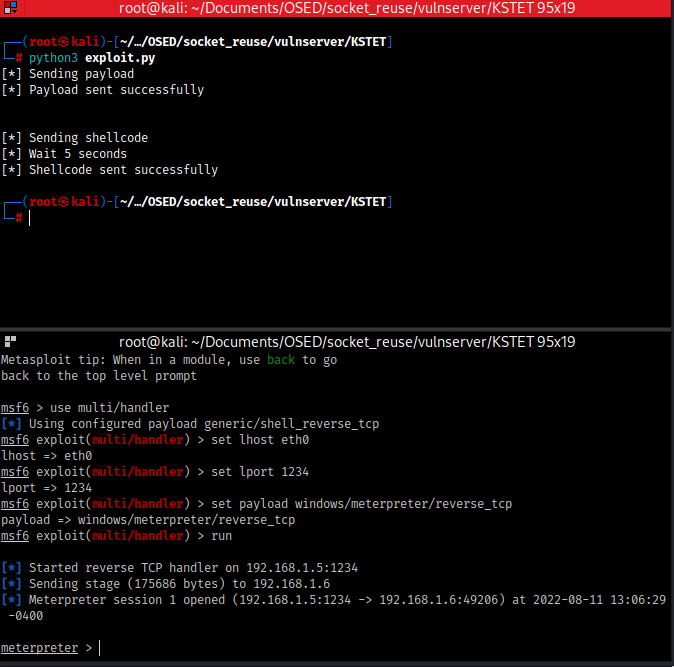The height and width of the screenshot is (667, 674).
Task: Click 'lport => 1234' output line
Action: [46, 488]
